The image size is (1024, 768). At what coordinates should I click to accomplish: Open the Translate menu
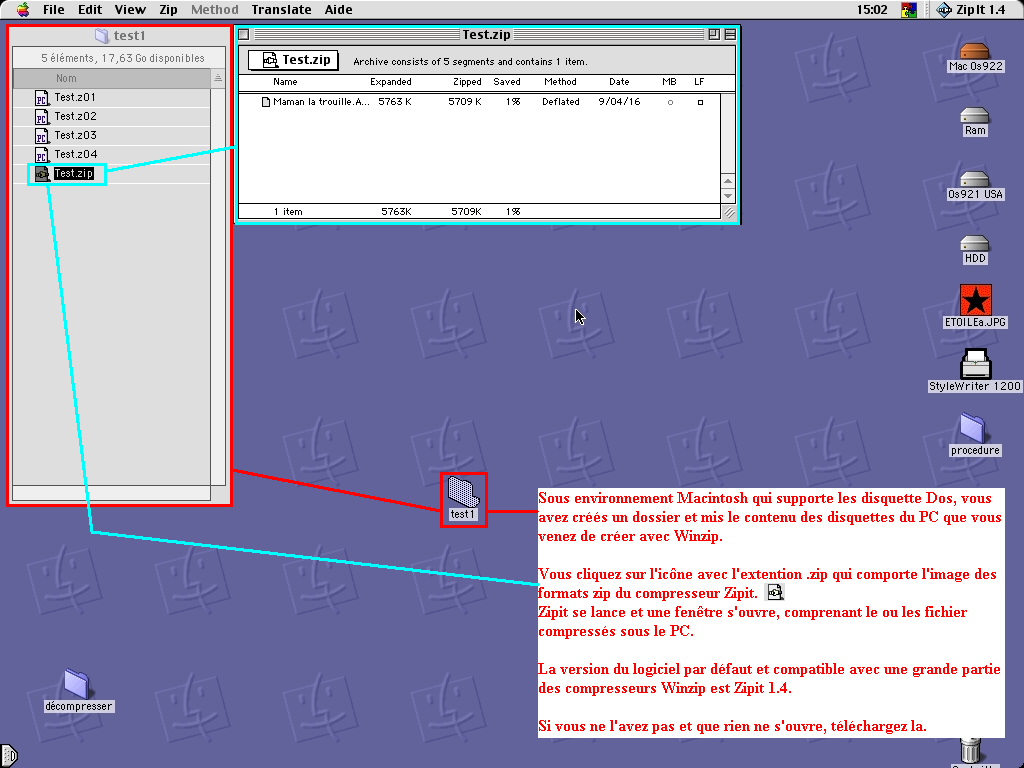(x=281, y=10)
